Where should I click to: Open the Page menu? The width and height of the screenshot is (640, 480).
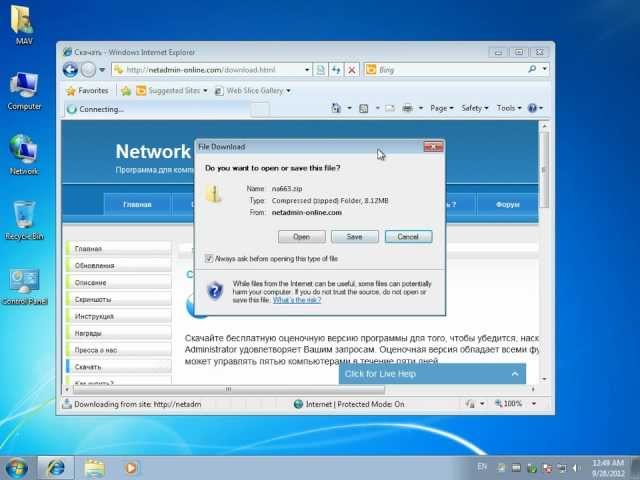[442, 108]
